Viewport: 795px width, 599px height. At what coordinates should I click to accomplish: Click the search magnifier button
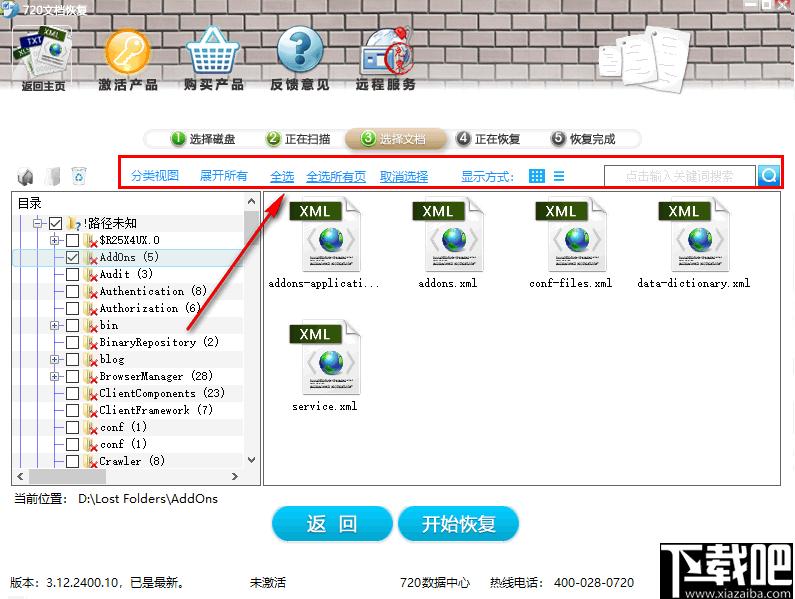pos(769,176)
